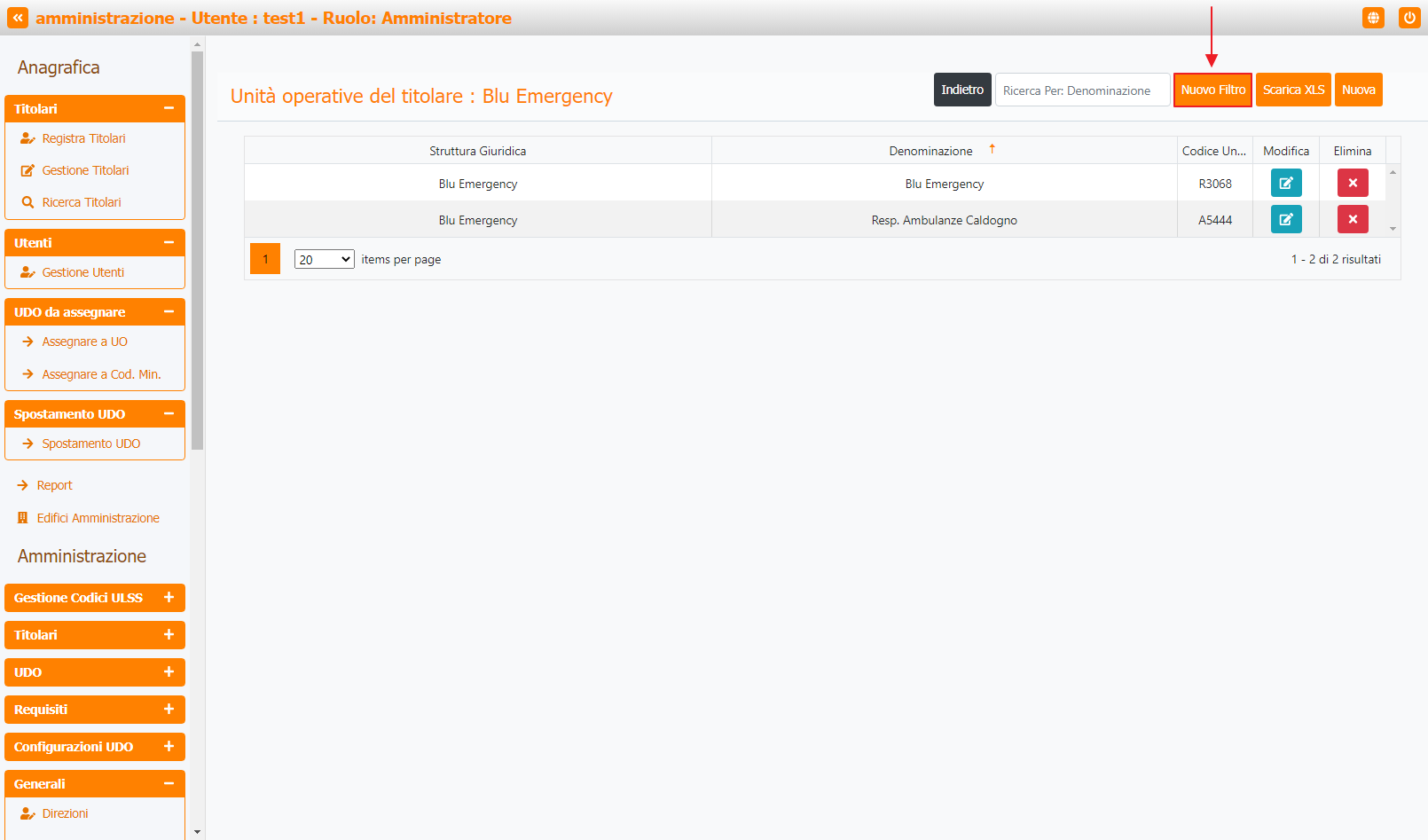Delete the A5444 row with red X

pyautogui.click(x=1353, y=219)
